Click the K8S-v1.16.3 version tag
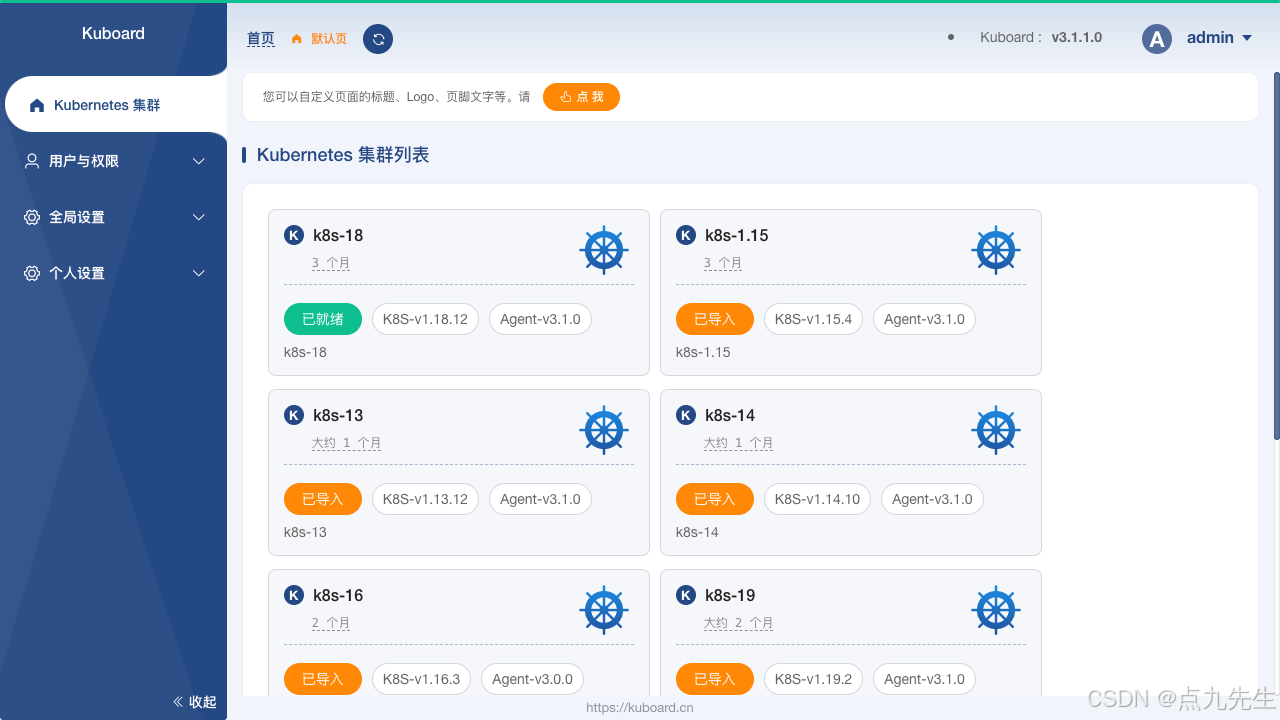 (x=421, y=679)
